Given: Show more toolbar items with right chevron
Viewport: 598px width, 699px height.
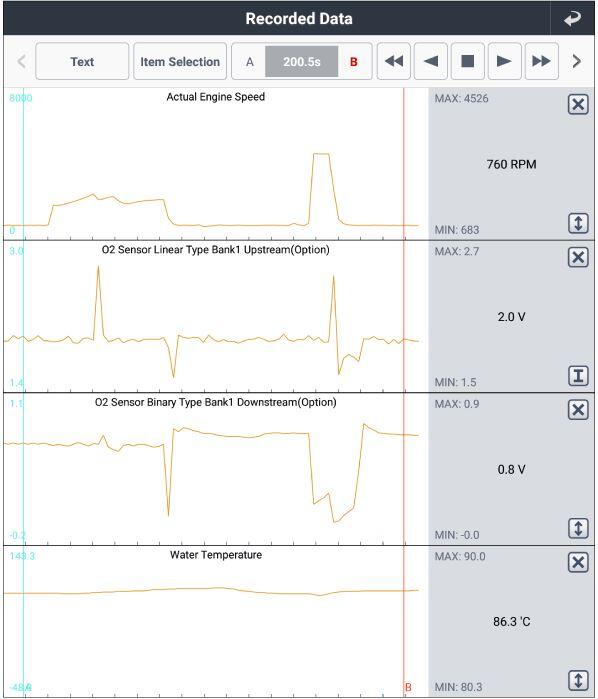Looking at the screenshot, I should (577, 61).
